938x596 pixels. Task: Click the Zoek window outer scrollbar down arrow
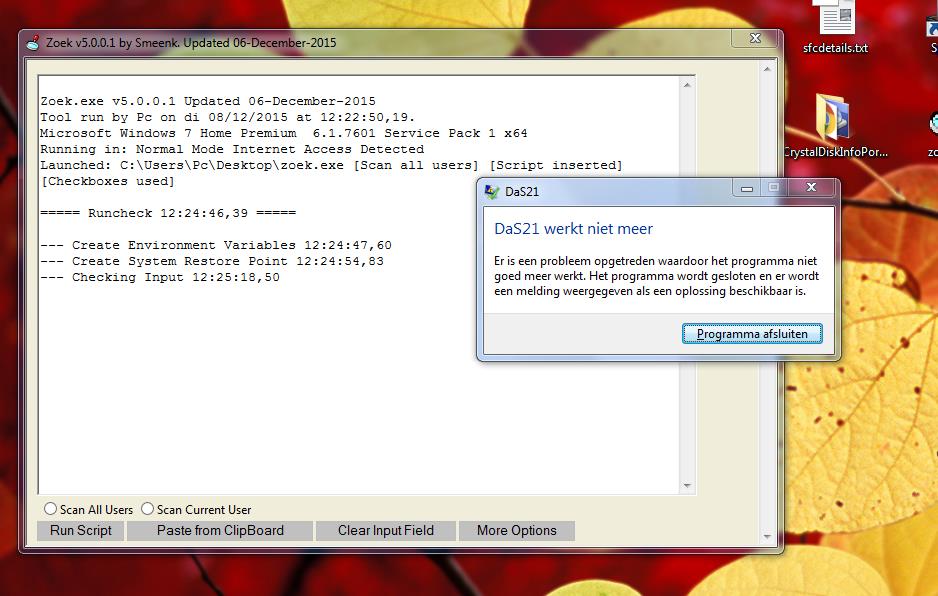[767, 537]
